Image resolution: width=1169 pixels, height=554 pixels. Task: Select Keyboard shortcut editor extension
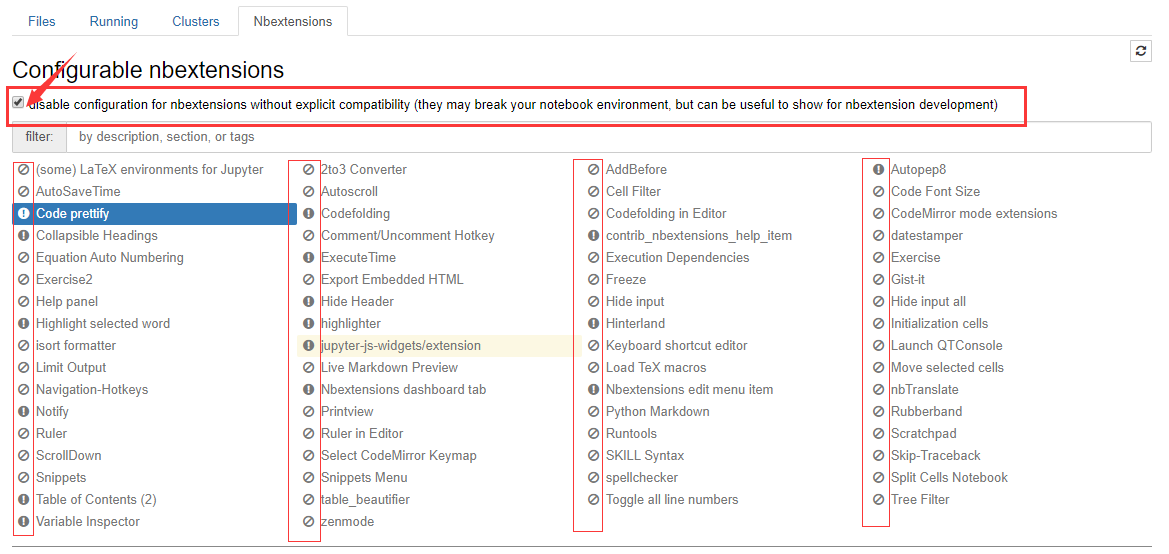677,346
